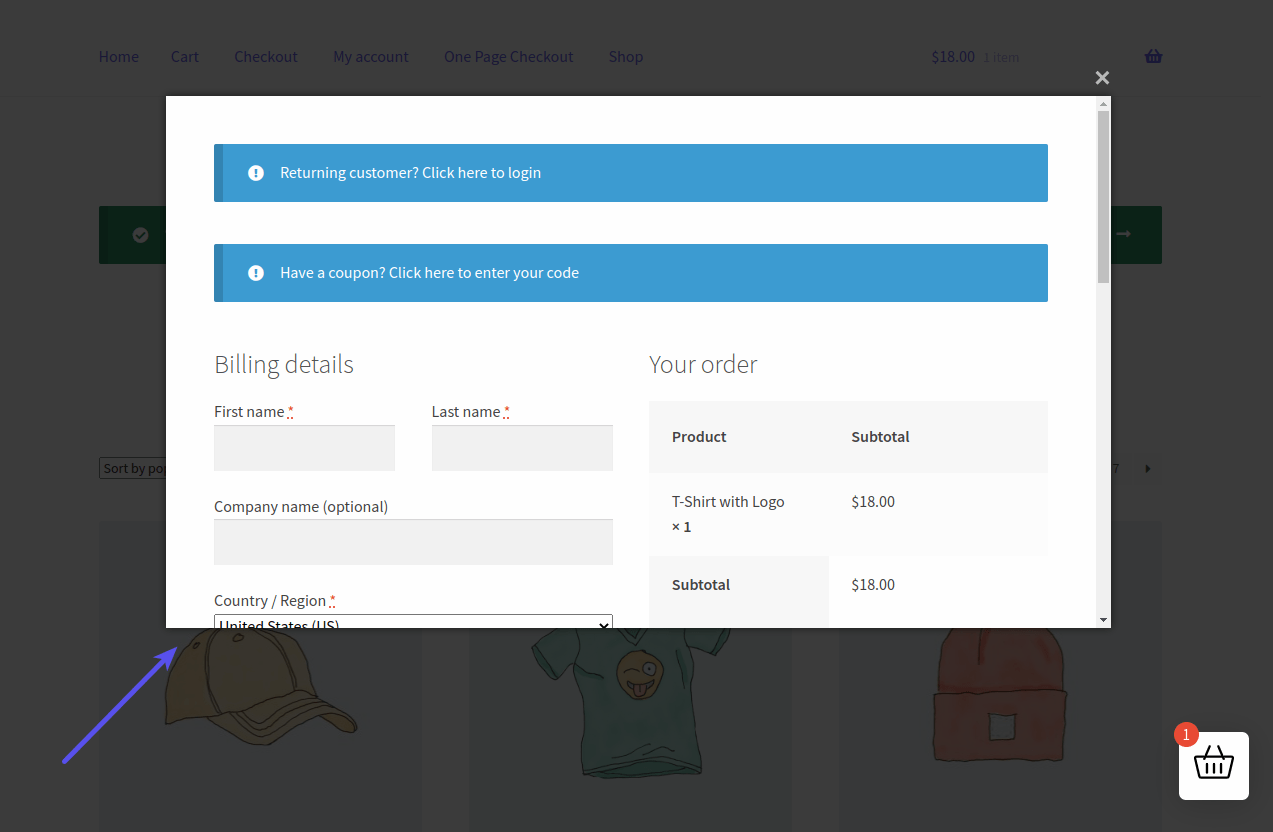Click the next page arrow in pagination
The image size is (1273, 832).
click(x=1147, y=467)
